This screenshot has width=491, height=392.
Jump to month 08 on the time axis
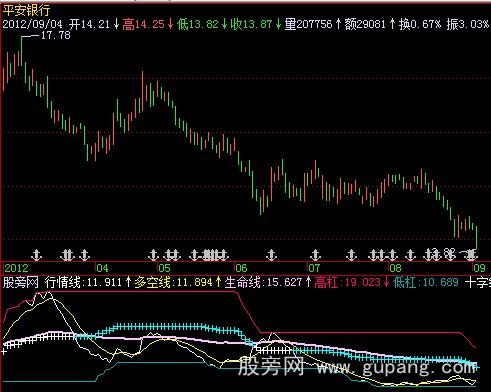(395, 268)
